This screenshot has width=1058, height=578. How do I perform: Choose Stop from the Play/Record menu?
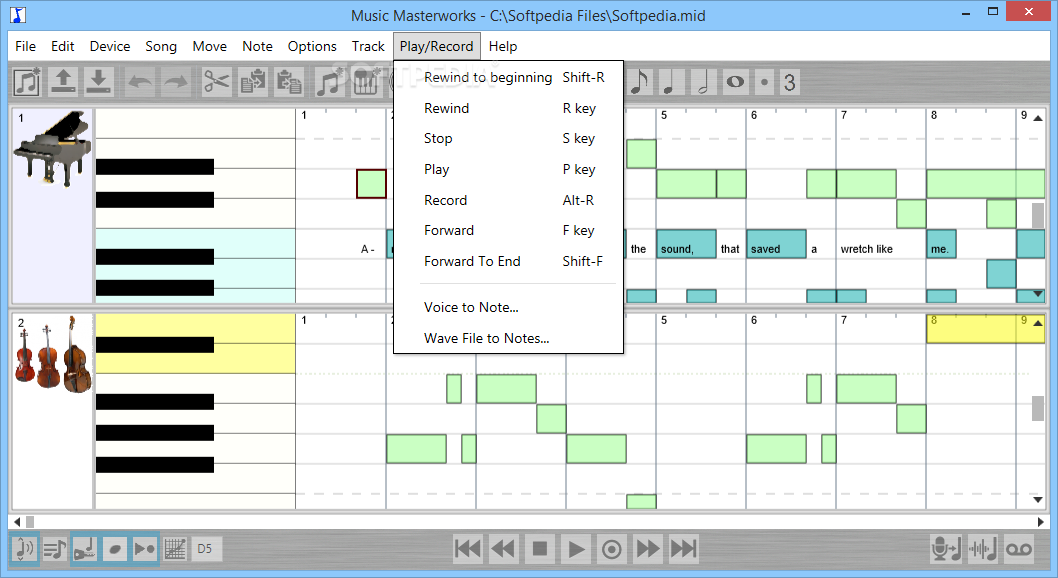[x=508, y=138]
